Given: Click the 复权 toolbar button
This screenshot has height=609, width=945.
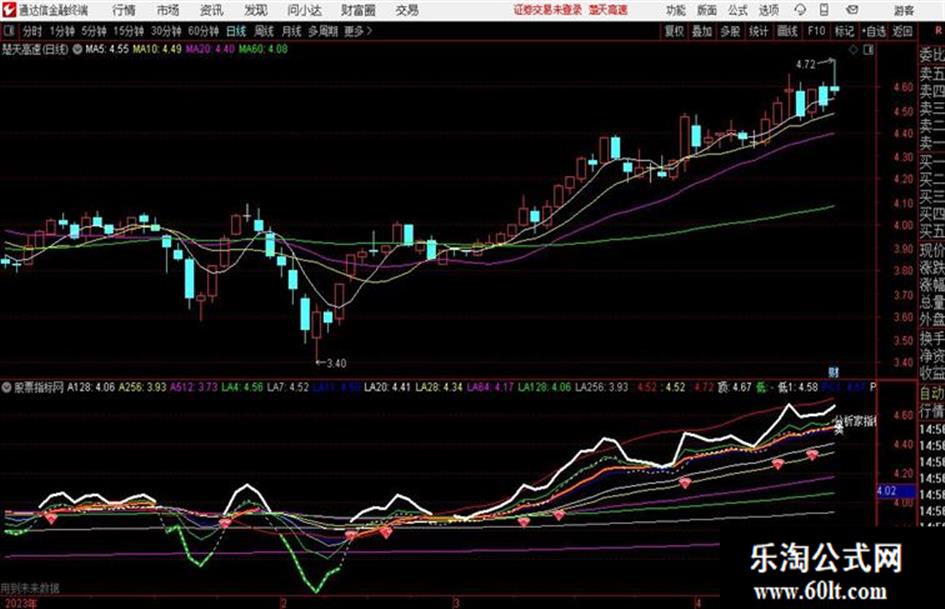Looking at the screenshot, I should (674, 31).
